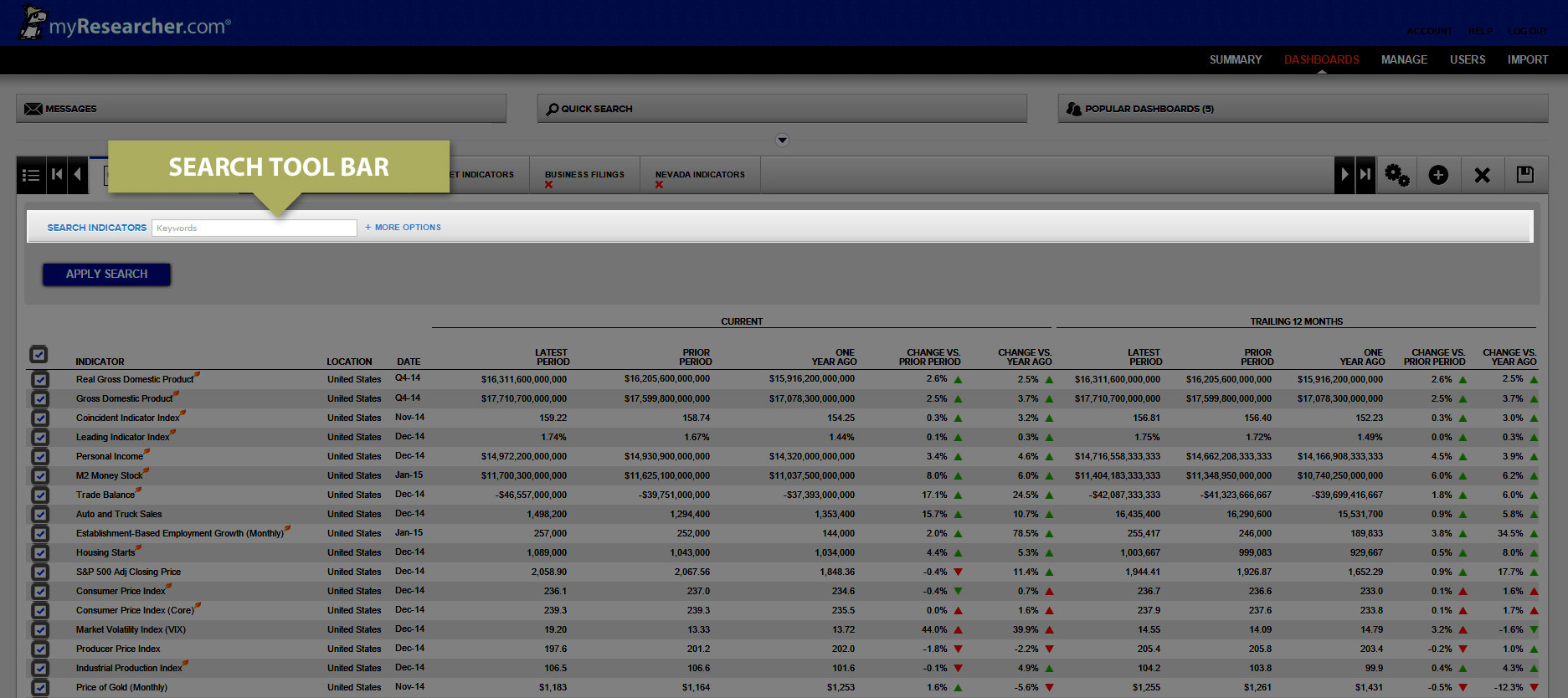Expand the Quick Search panel
The height and width of the screenshot is (698, 1568).
(782, 109)
